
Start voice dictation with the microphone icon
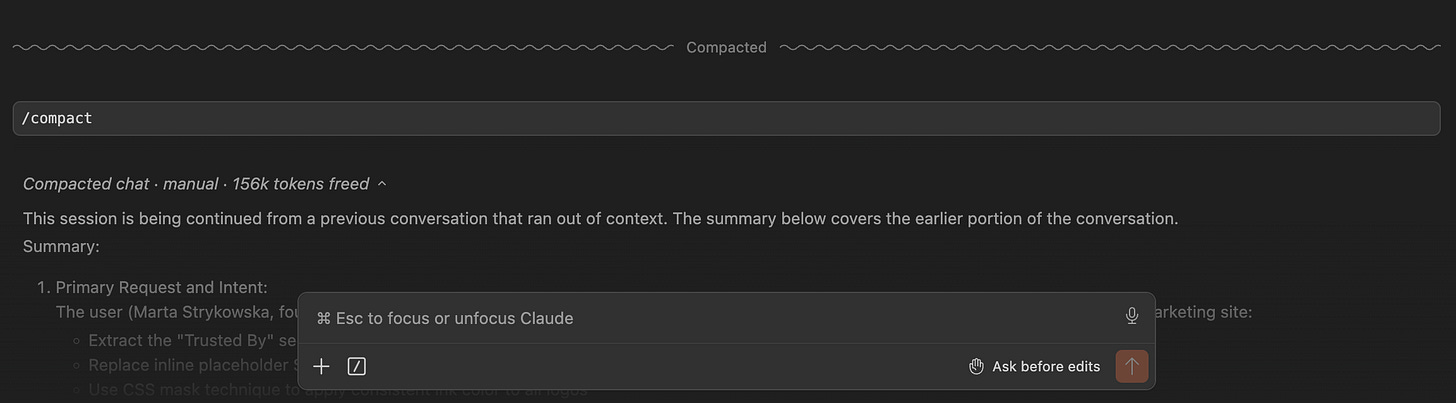pyautogui.click(x=1132, y=317)
